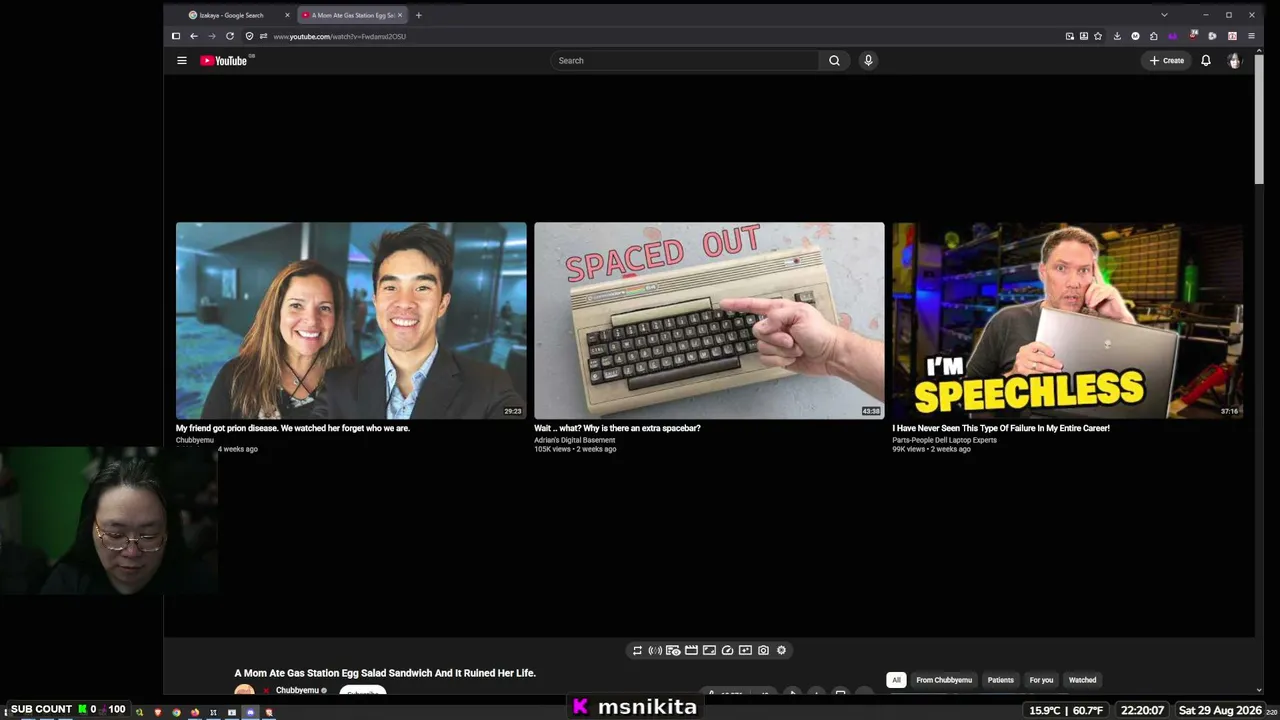Click the screenshot camera icon in player toolbar
The width and height of the screenshot is (1280, 720).
[x=763, y=650]
